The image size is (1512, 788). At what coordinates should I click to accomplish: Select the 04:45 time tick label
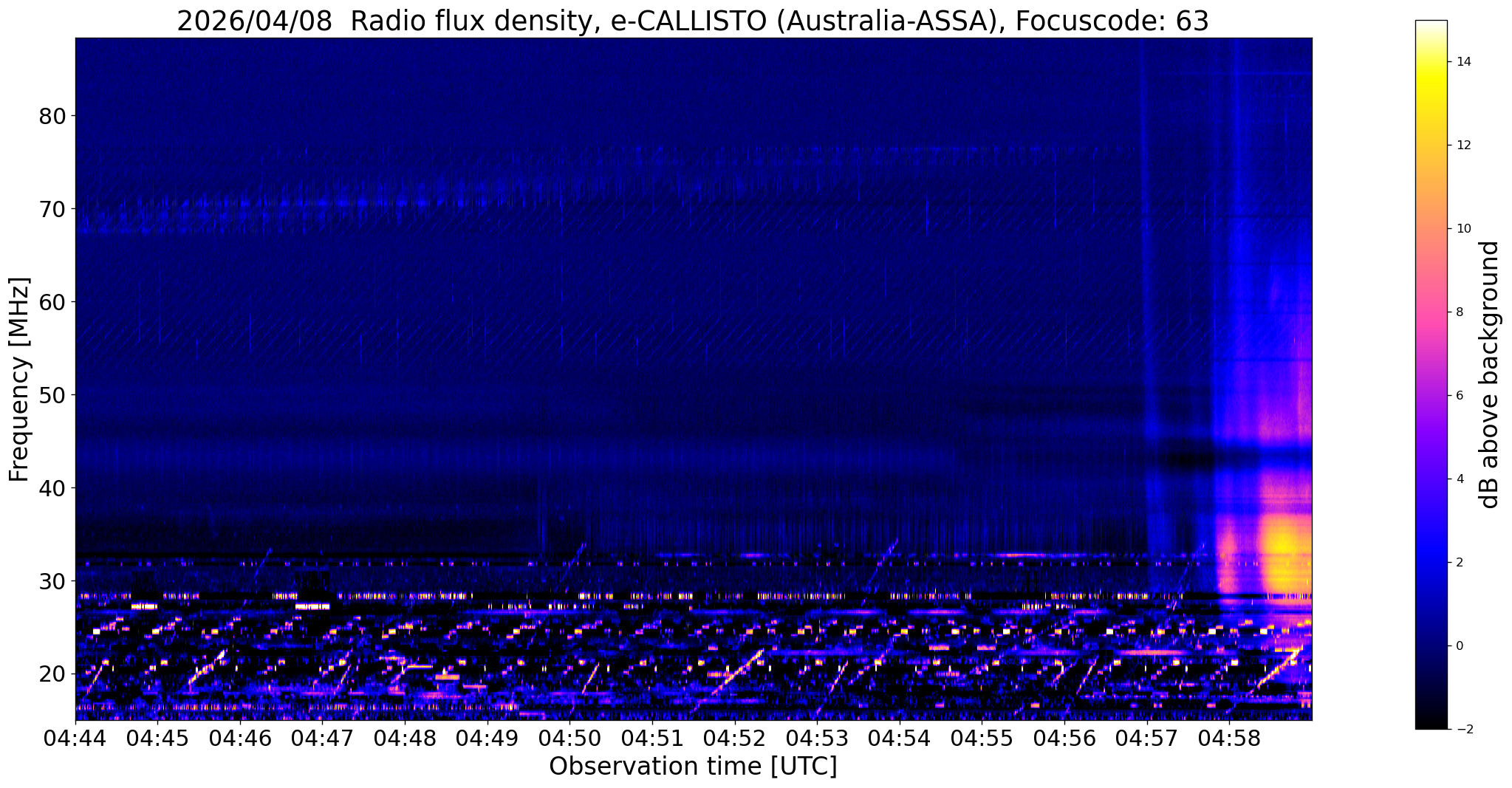[158, 738]
